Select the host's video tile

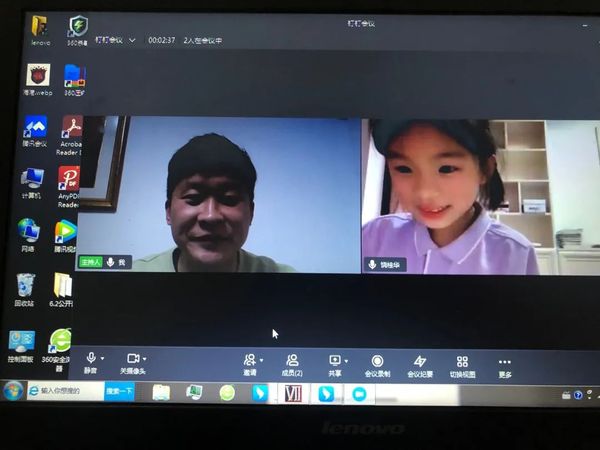pyautogui.click(x=218, y=195)
